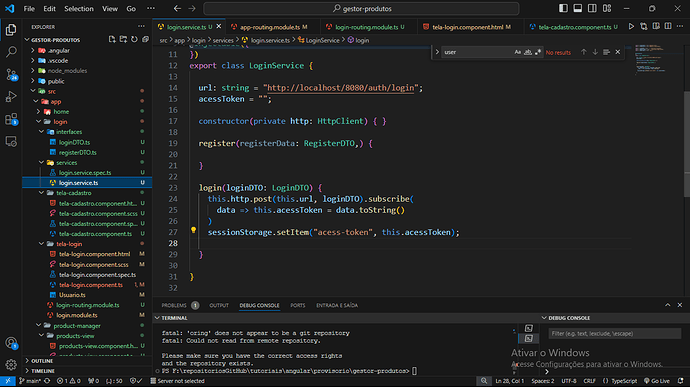Screen dimensions: 690x387
Task: Go to previous find match arrow
Action: click(x=584, y=52)
